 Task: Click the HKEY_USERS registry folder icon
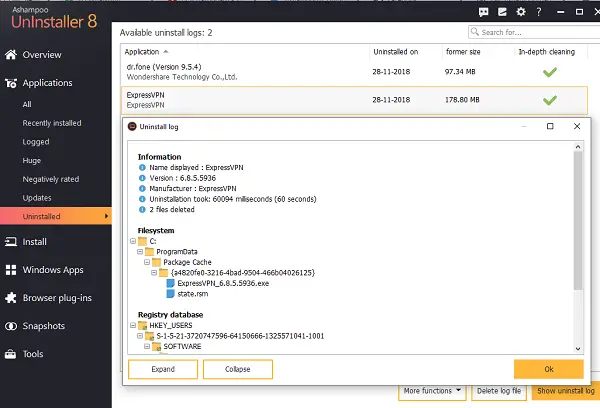pos(143,325)
